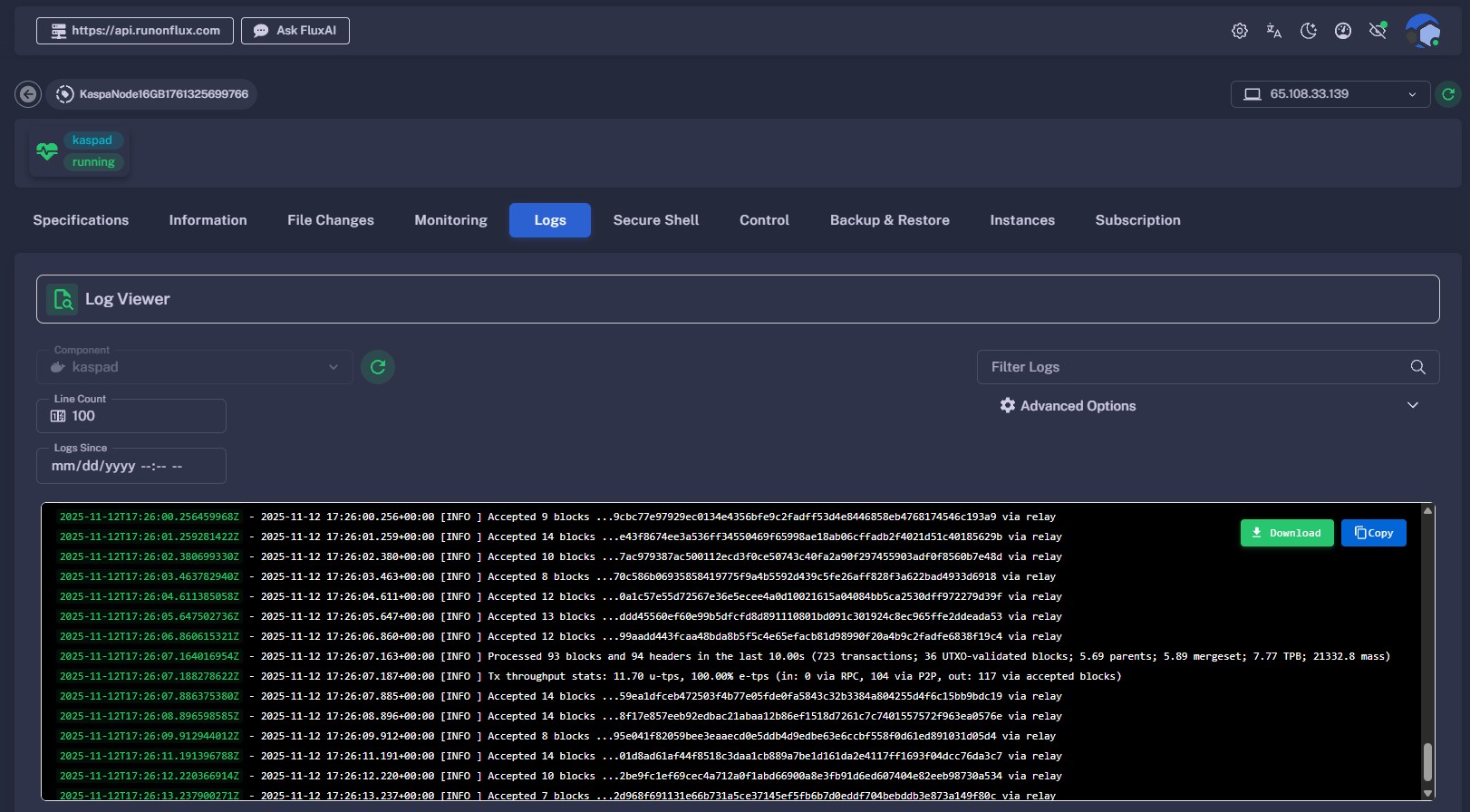1470x812 pixels.
Task: Toggle the crossed-out eye visibility icon
Action: tap(1378, 31)
